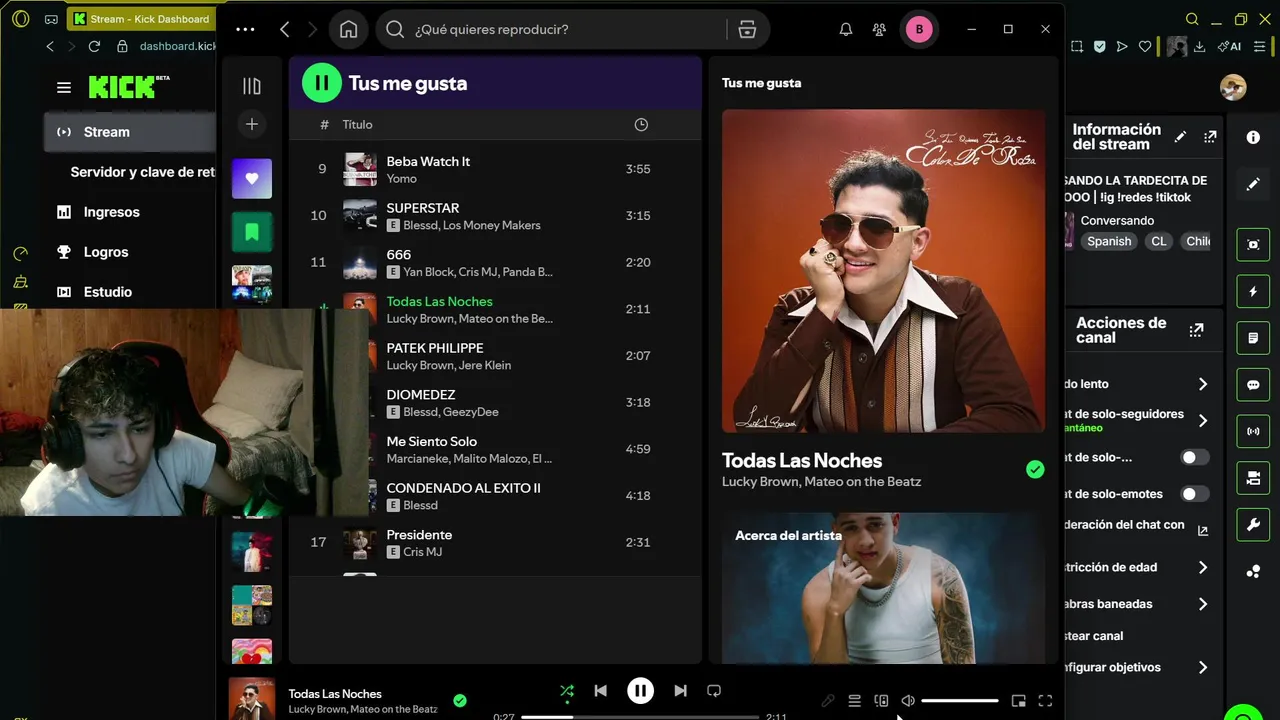Select the PATEK PHILIPPE track

click(496, 356)
